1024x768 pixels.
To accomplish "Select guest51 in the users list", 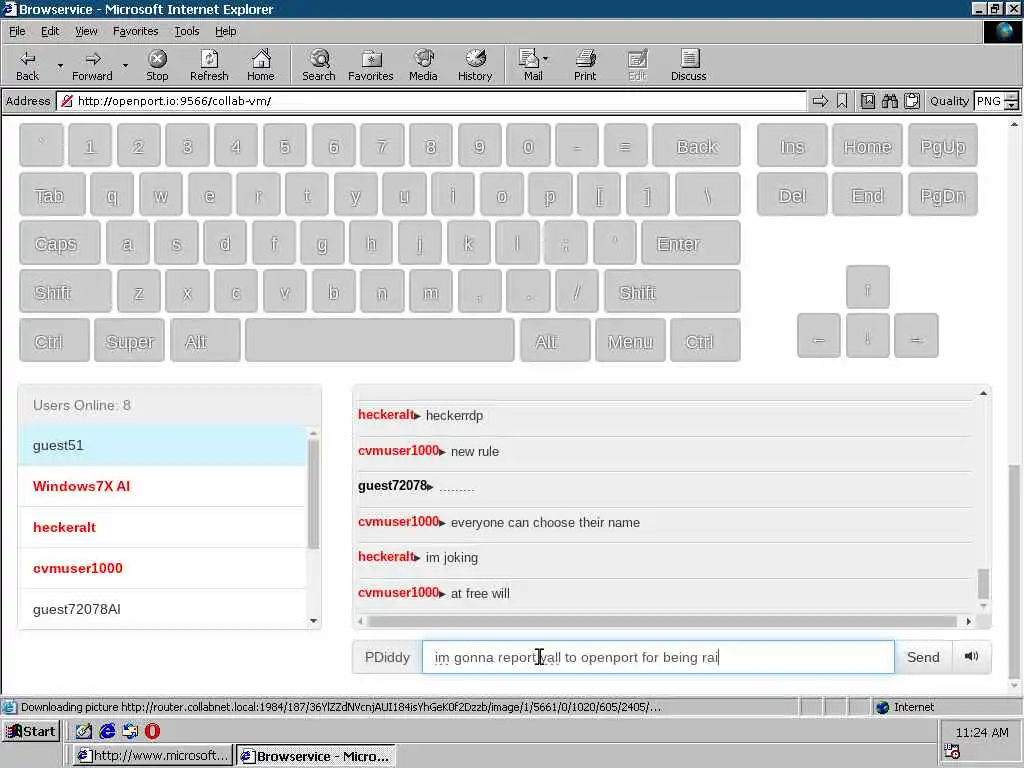I will click(163, 445).
